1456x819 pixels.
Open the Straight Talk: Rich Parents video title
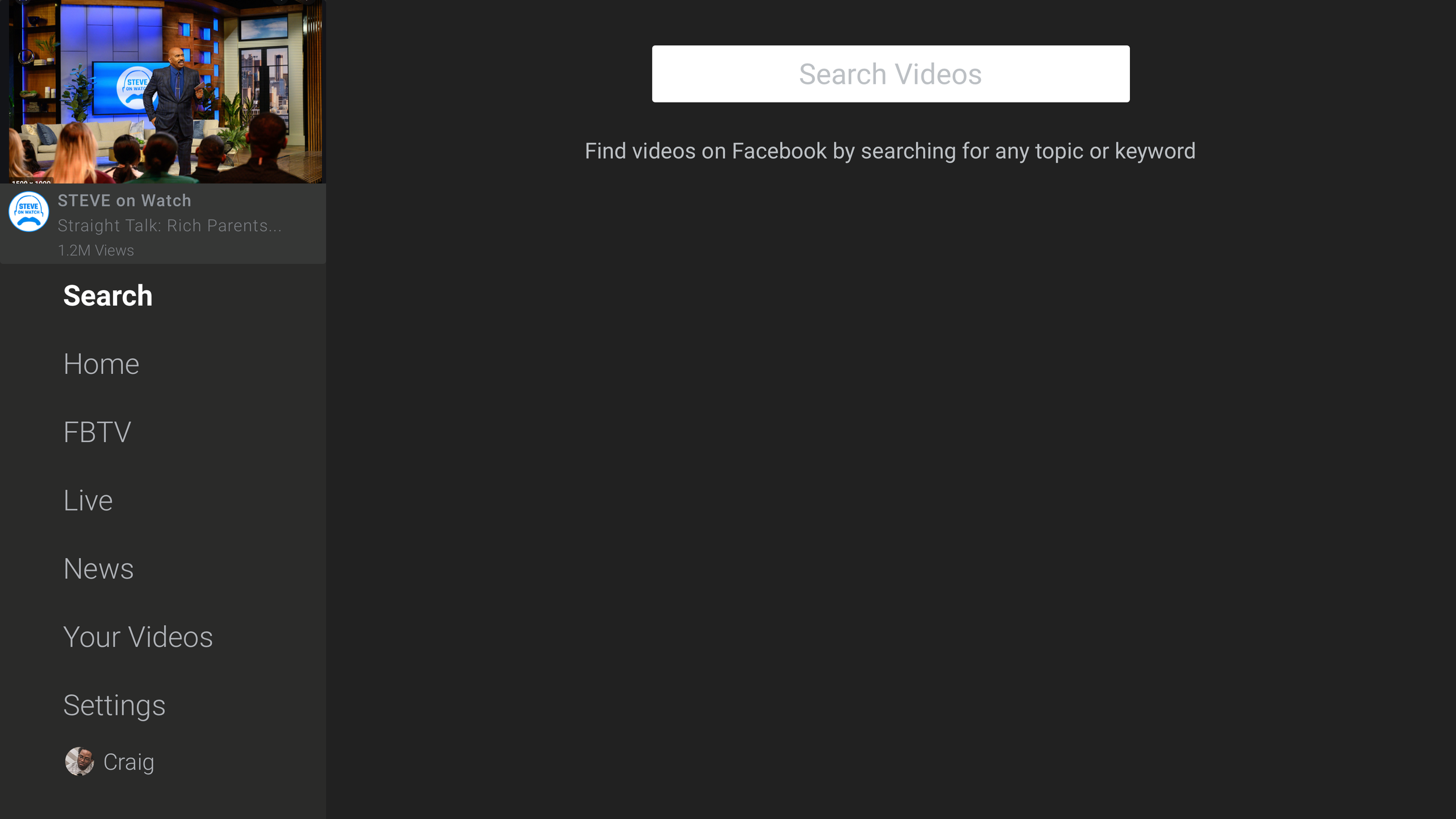[x=169, y=225]
